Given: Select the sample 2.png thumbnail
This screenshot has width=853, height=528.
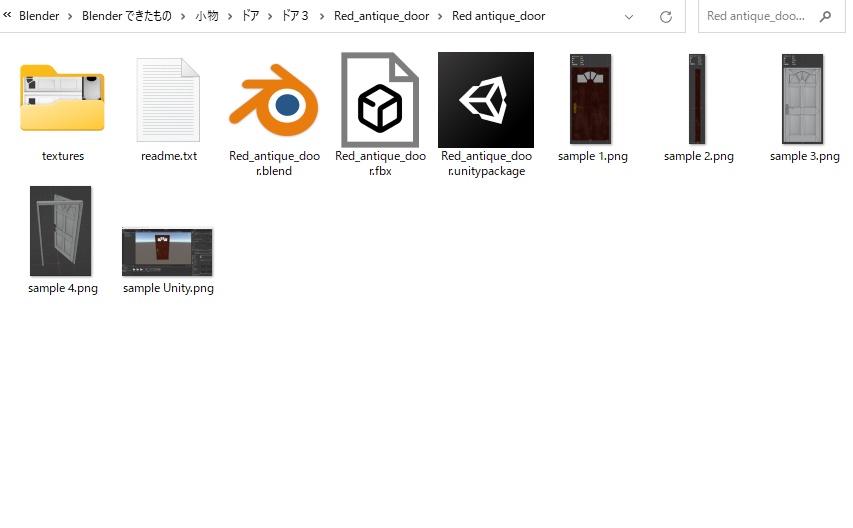Looking at the screenshot, I should tap(697, 99).
